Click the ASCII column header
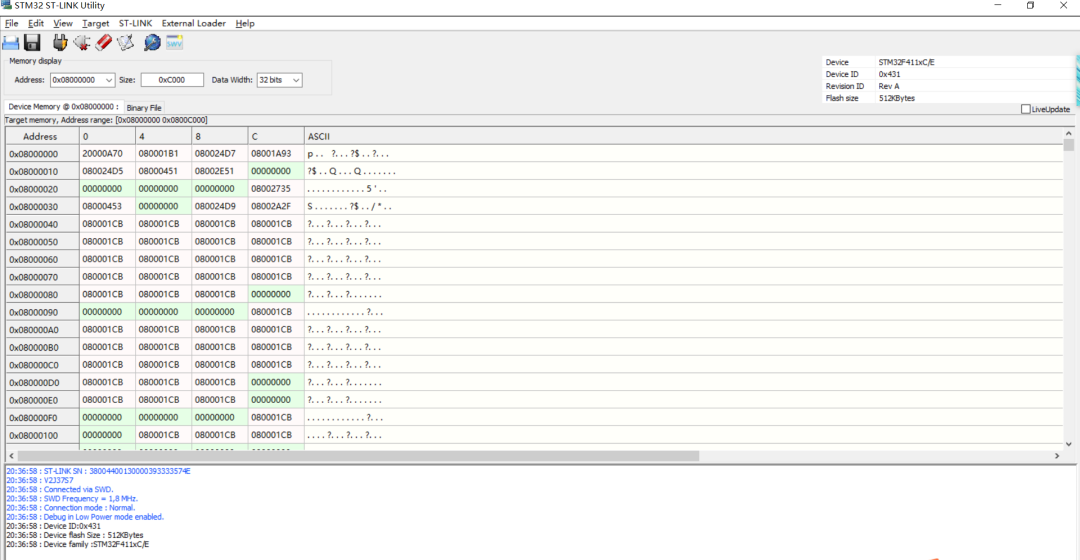The image size is (1080, 560). tap(319, 136)
